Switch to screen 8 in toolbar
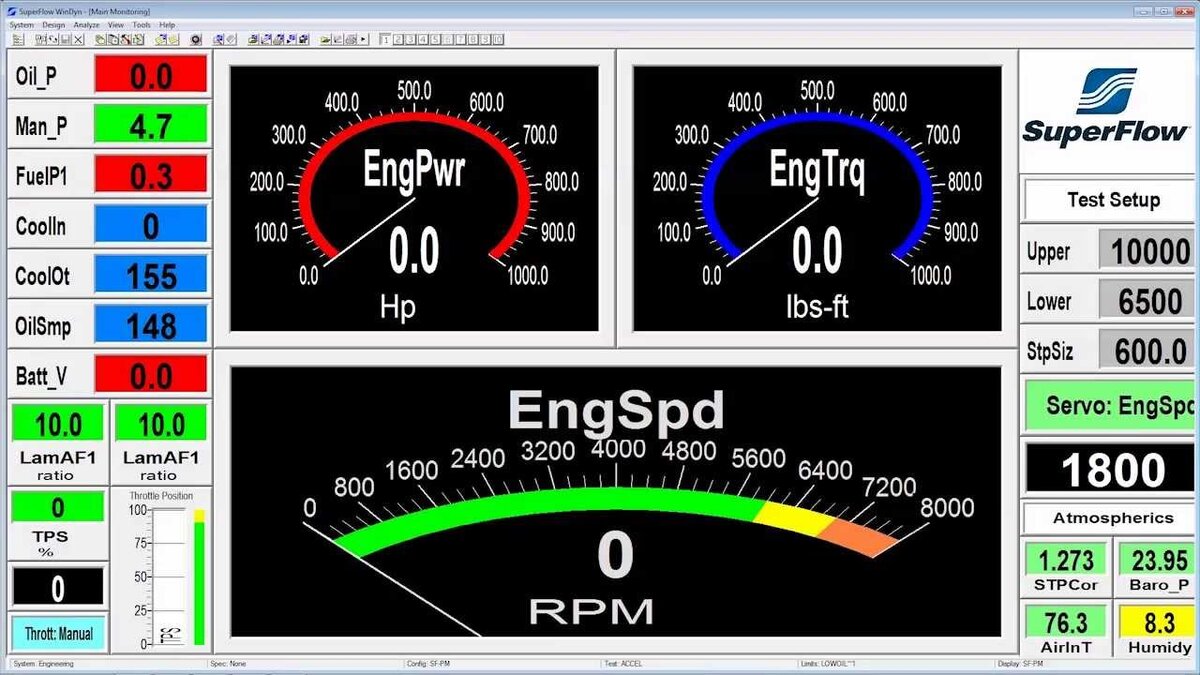 [473, 39]
